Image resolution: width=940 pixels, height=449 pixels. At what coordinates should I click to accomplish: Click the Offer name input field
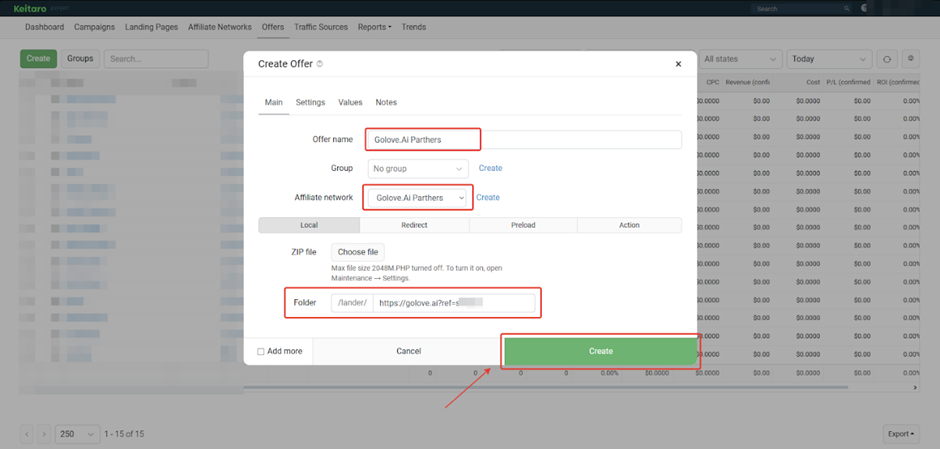coord(524,140)
